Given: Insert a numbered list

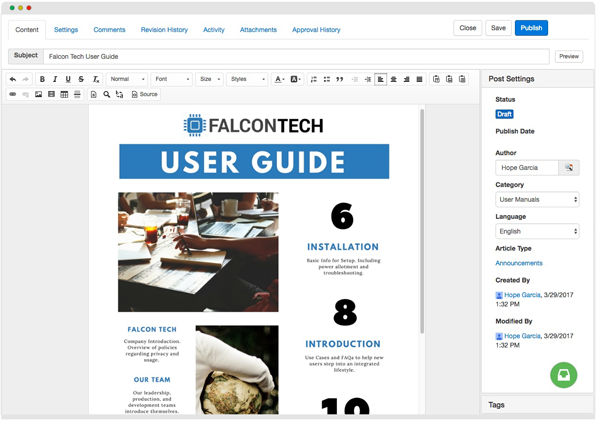Looking at the screenshot, I should pos(313,79).
